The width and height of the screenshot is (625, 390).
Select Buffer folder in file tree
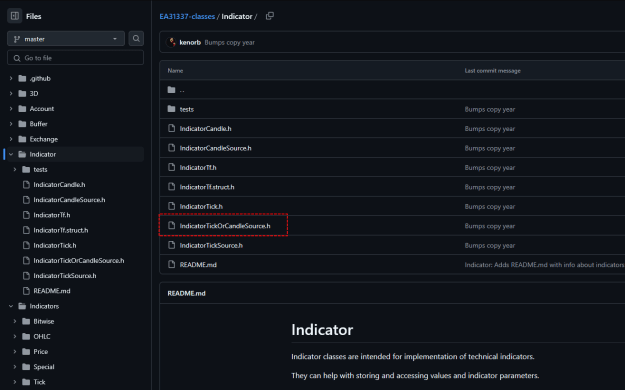[x=38, y=124]
